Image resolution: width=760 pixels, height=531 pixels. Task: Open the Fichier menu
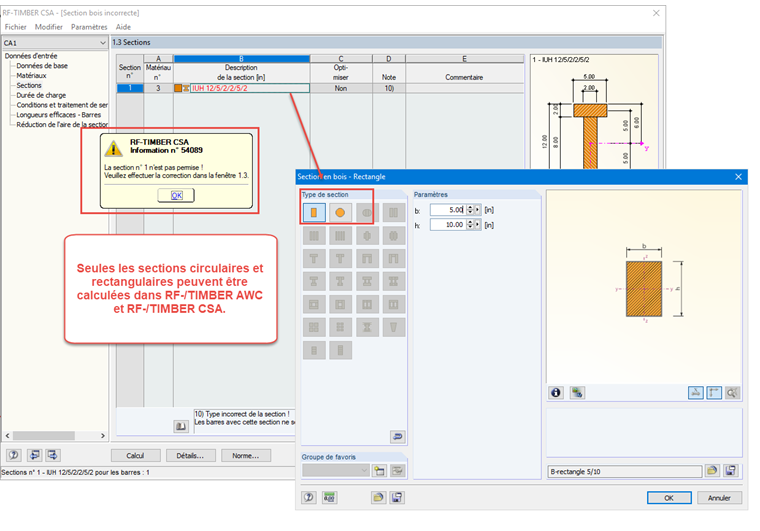tap(16, 27)
